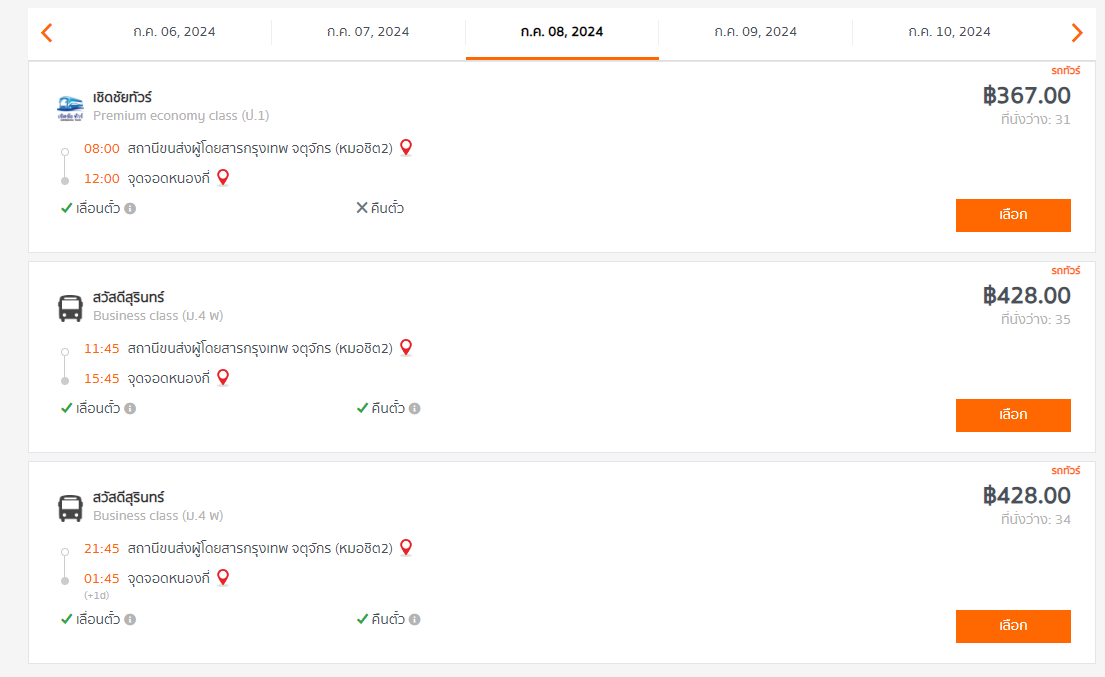This screenshot has width=1105, height=677.
Task: Open map pin for 01:45 Nong Ki arrival
Action: (x=223, y=578)
